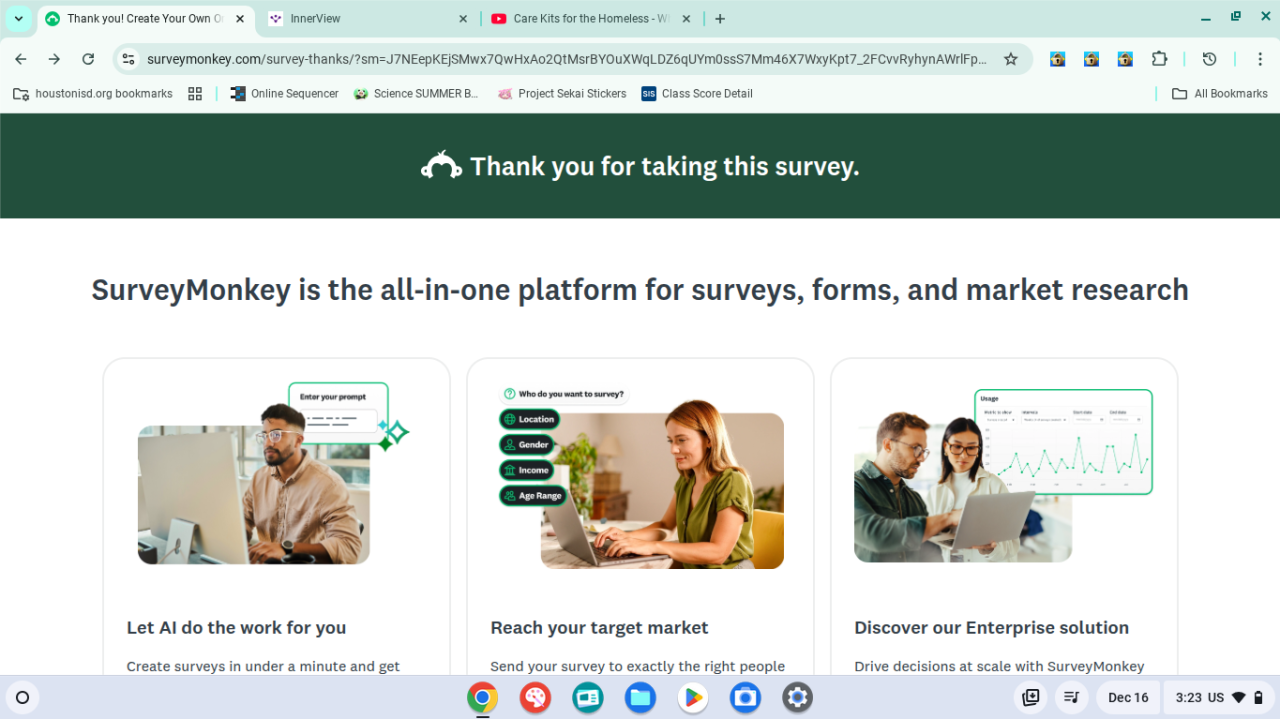Viewport: 1280px width, 719px height.
Task: Open Chrome's three-dot menu
Action: 1259,59
